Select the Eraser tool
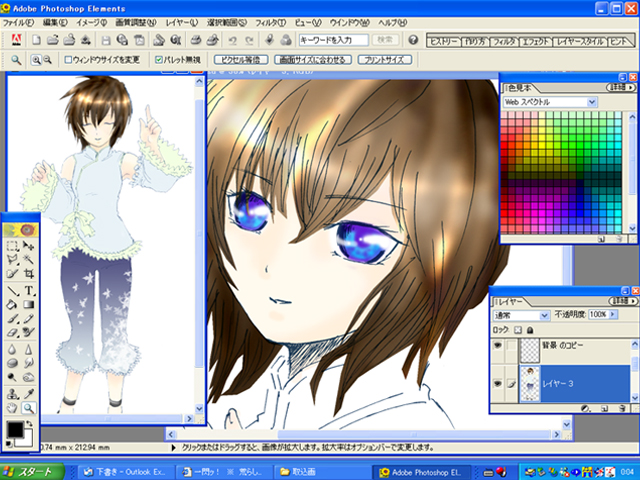Viewport: 640px width, 480px height. coord(12,332)
